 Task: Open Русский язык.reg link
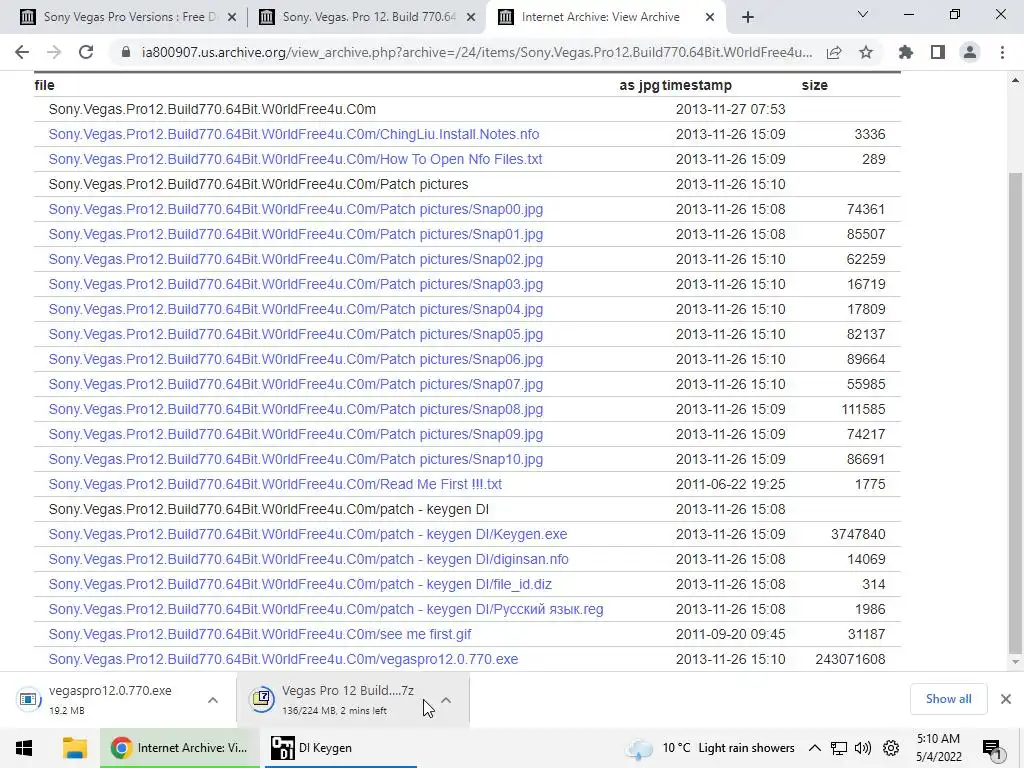click(326, 609)
